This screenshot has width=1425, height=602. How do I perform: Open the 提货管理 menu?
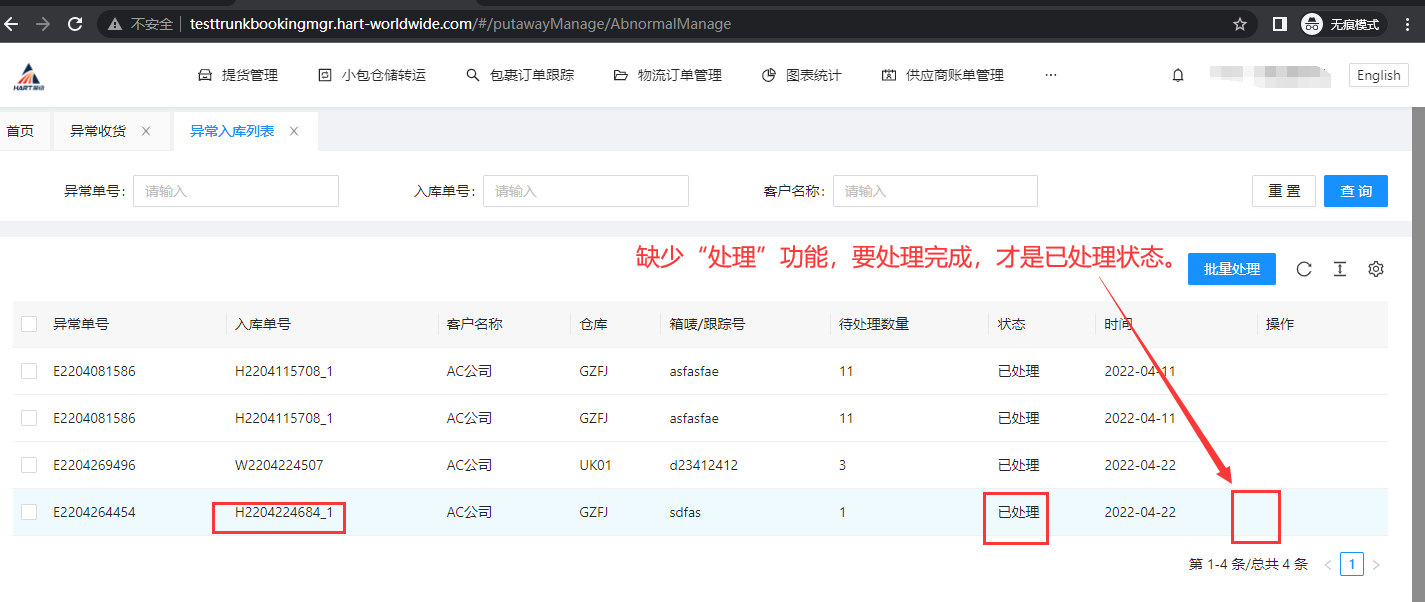coord(238,75)
